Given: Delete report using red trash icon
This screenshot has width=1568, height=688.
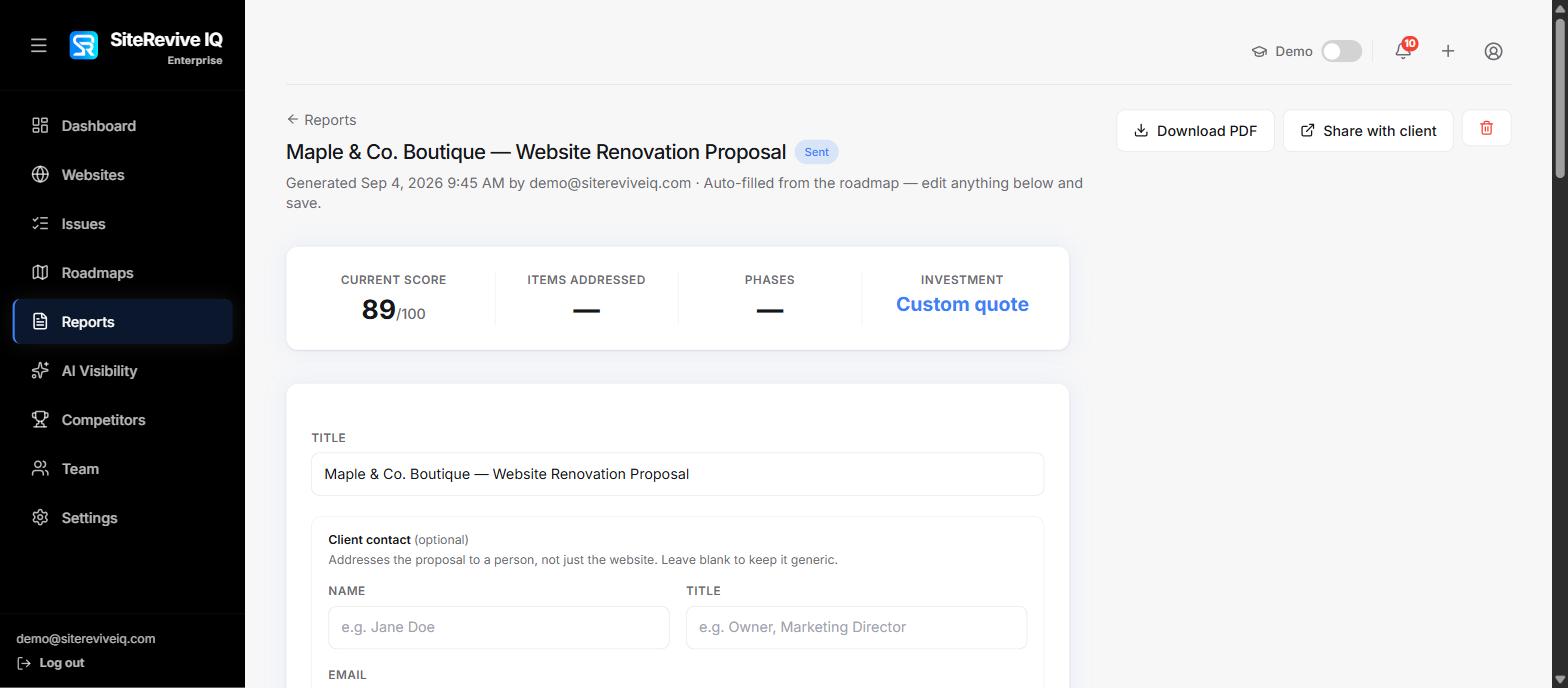Looking at the screenshot, I should click(1486, 128).
